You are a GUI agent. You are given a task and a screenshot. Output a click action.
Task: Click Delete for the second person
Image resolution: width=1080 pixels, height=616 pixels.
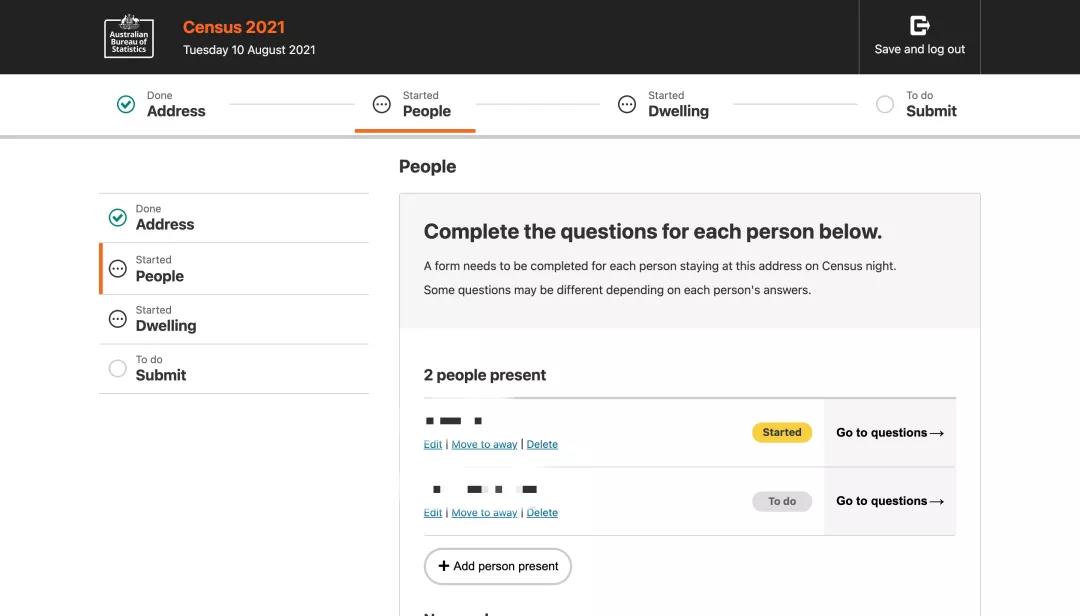[542, 512]
